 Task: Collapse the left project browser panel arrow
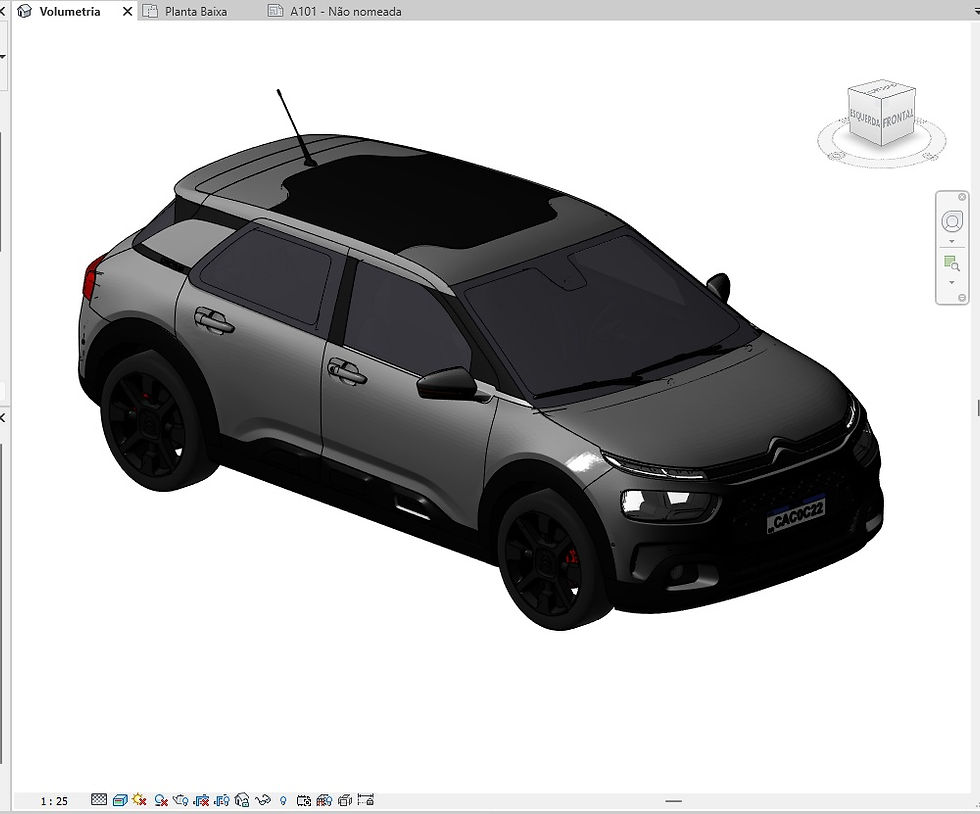point(4,418)
